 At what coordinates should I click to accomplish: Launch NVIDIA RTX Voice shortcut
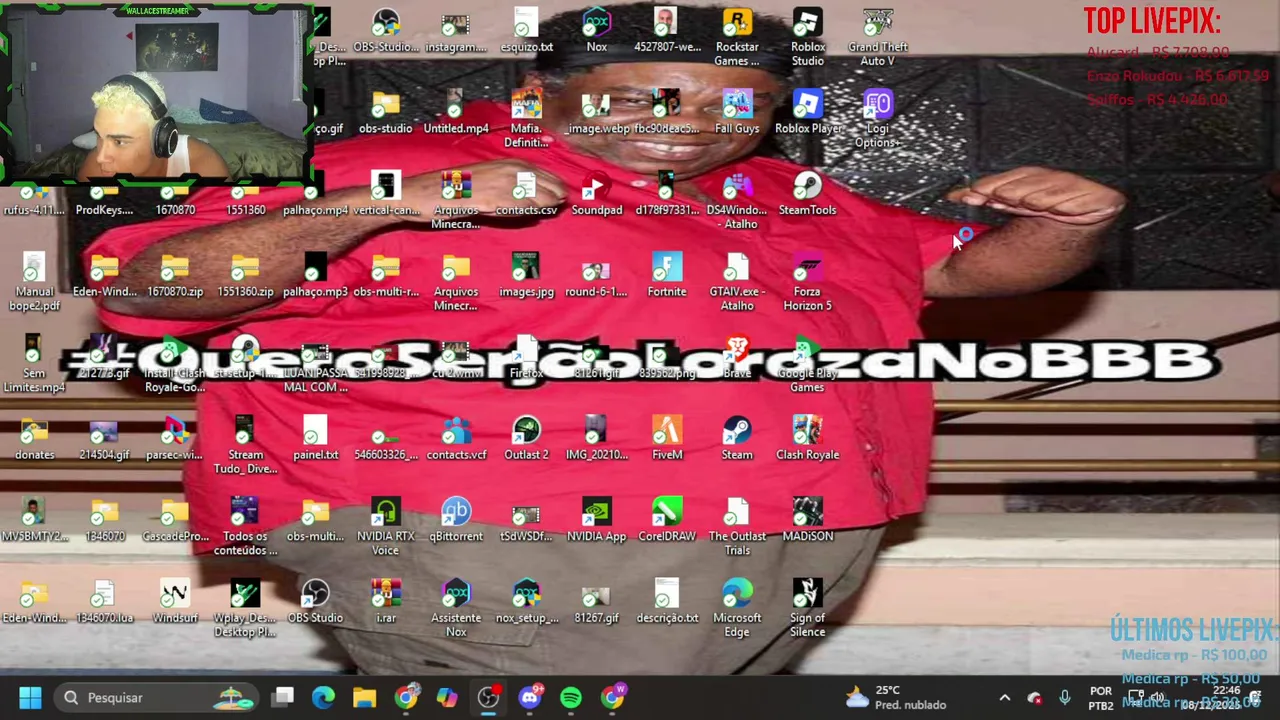[386, 528]
